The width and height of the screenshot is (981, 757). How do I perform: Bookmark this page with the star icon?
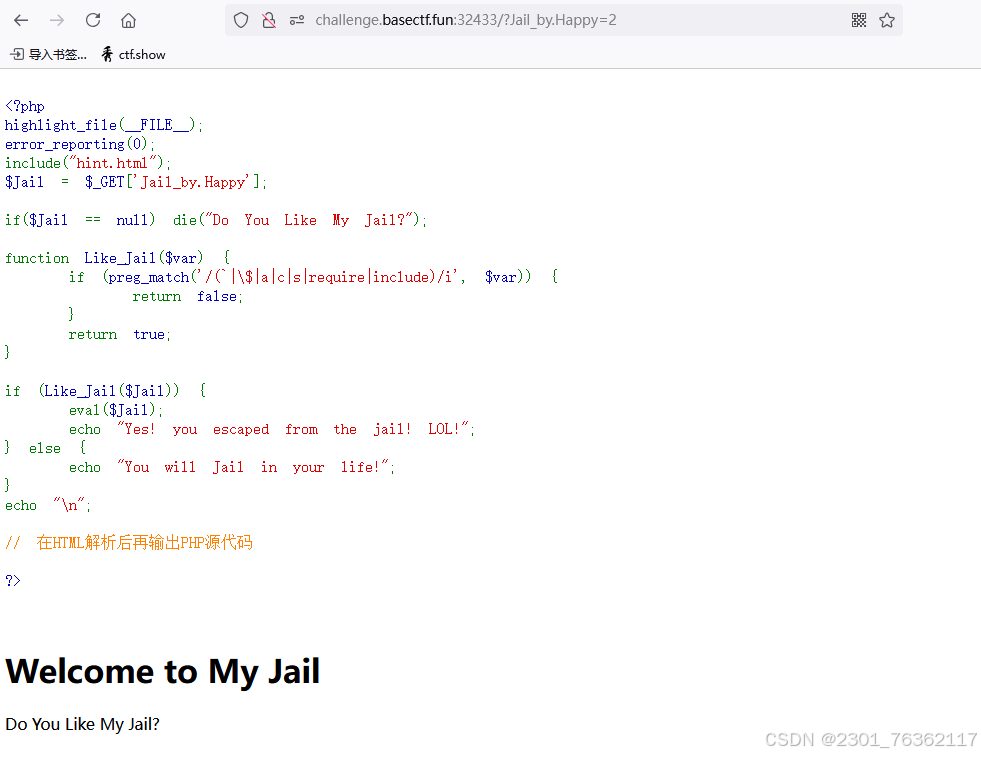[x=886, y=19]
